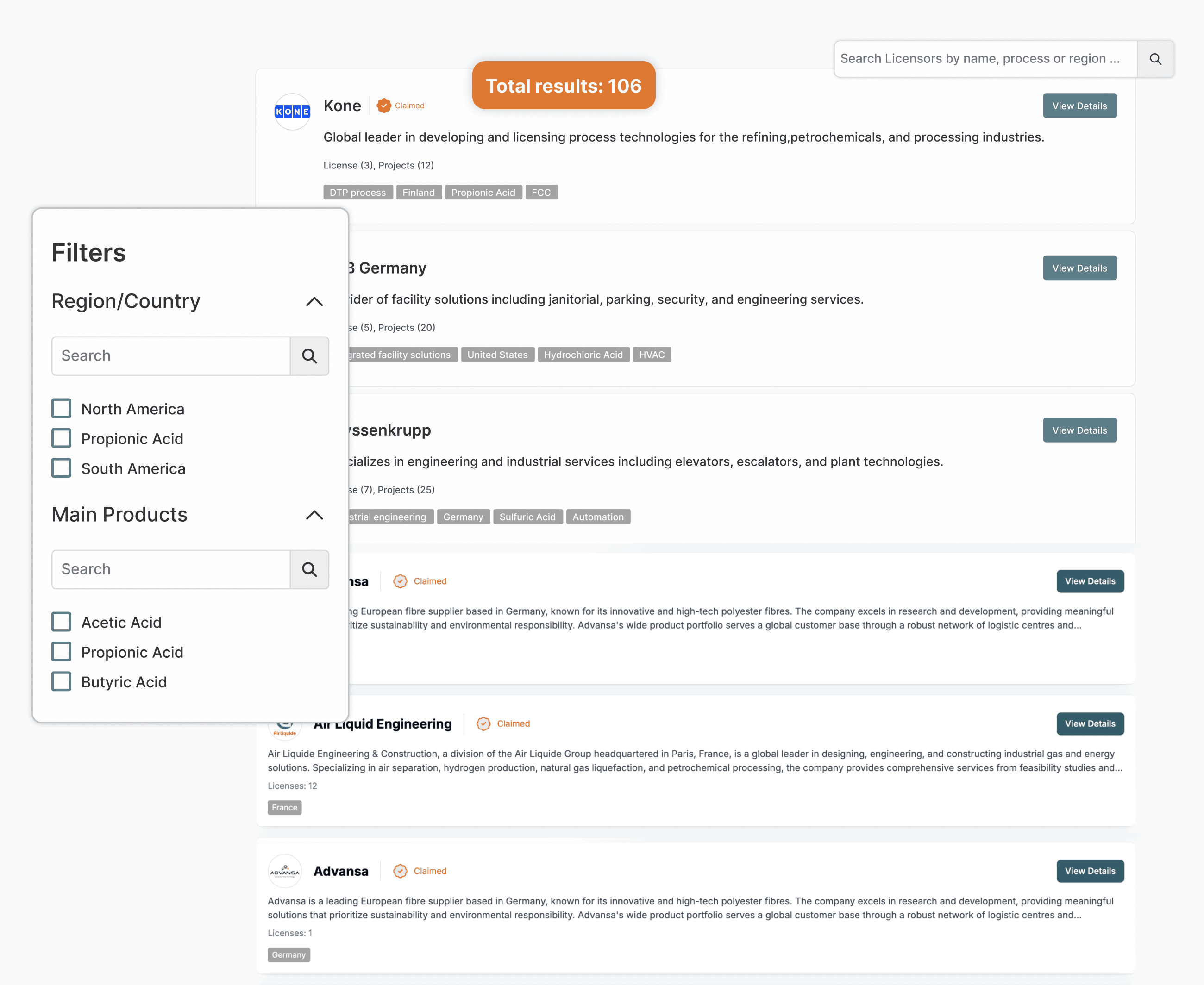
Task: Focus the Region/Country search field
Action: coord(171,356)
